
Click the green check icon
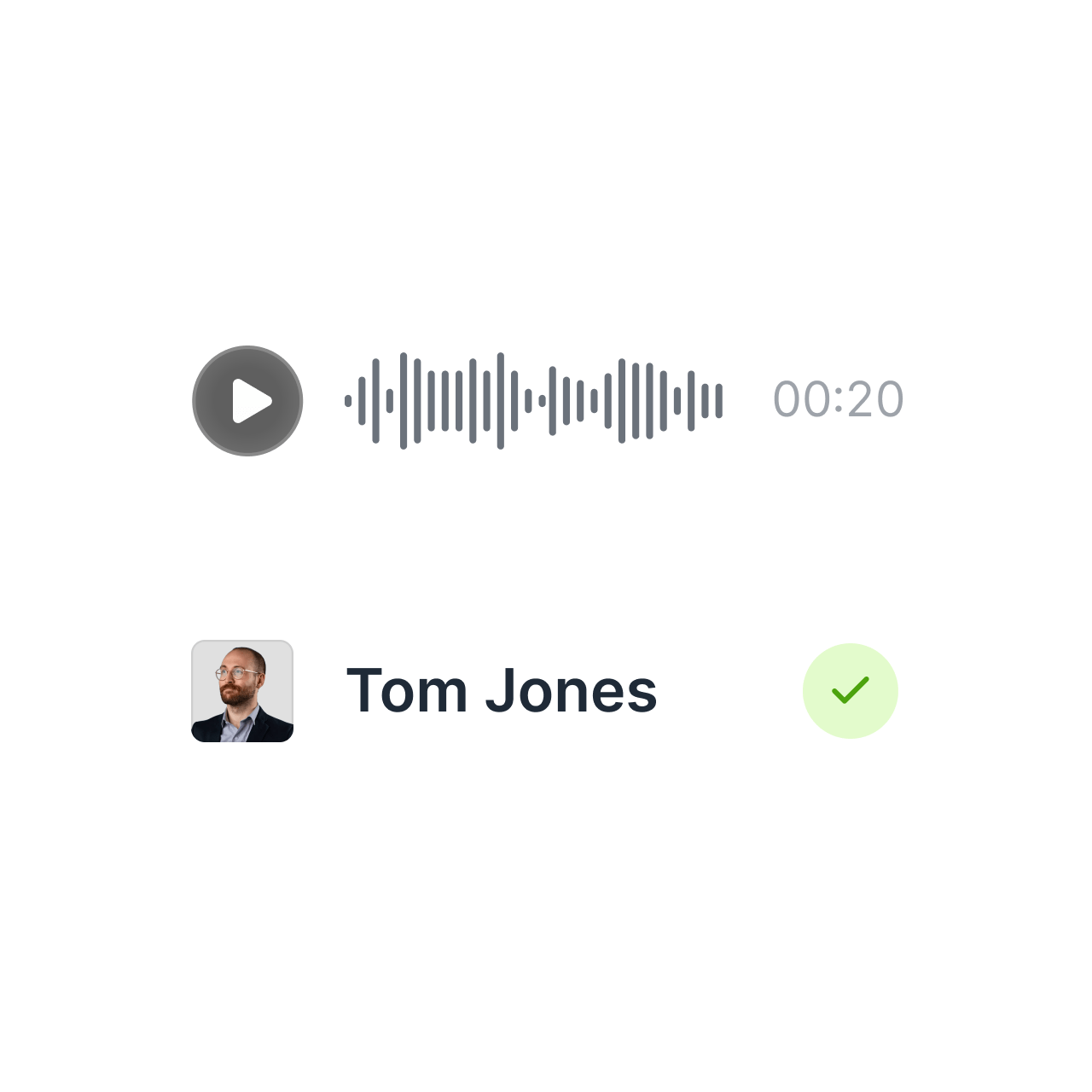tap(851, 690)
